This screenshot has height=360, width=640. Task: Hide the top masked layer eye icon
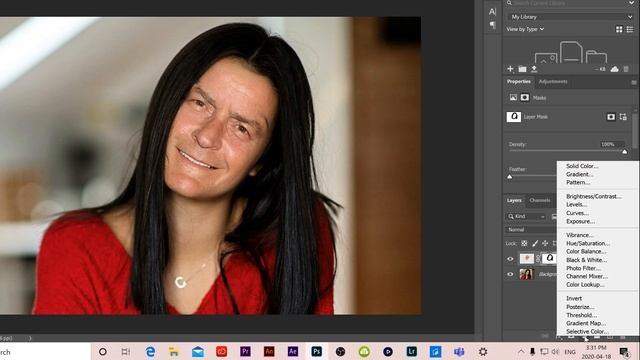click(x=510, y=259)
